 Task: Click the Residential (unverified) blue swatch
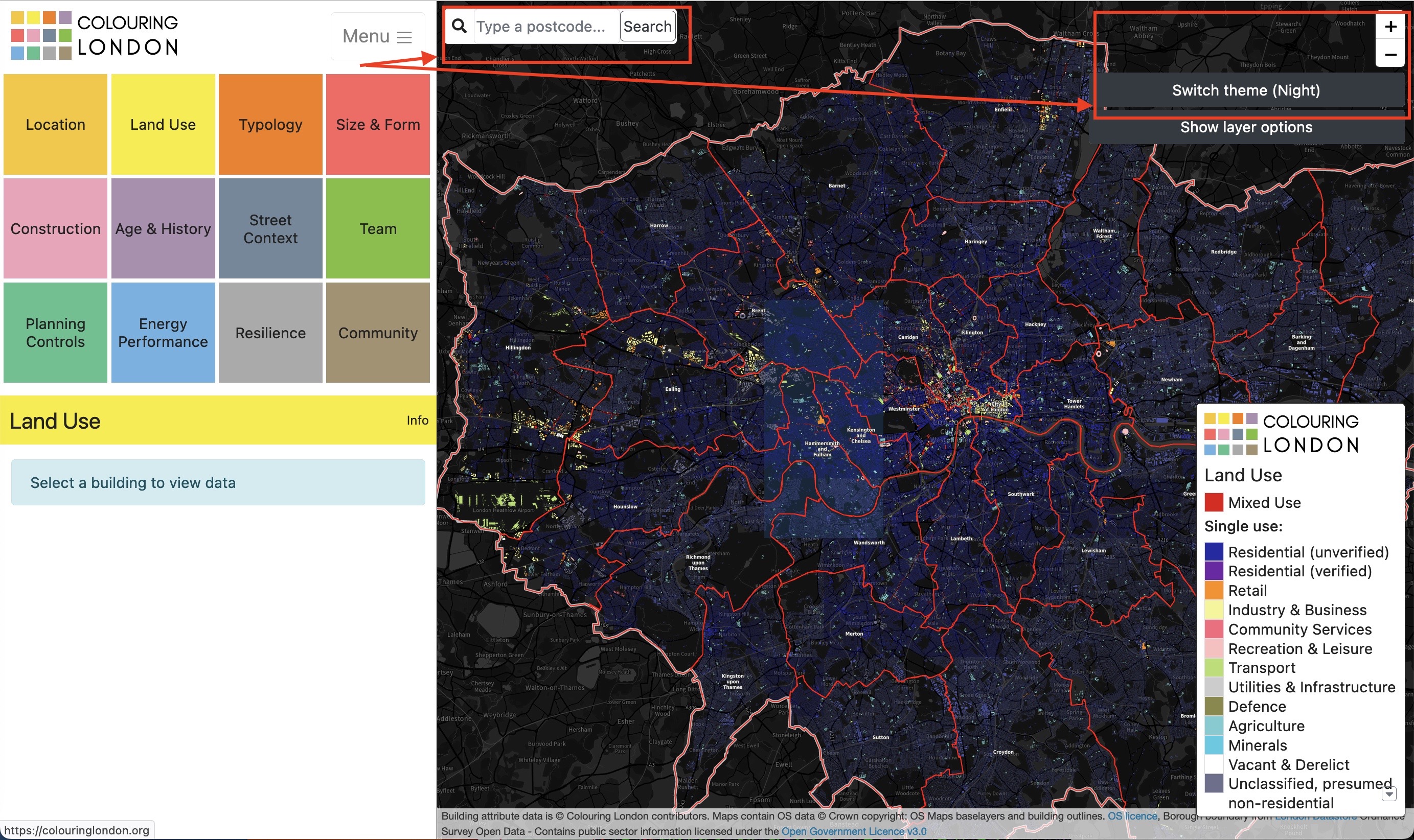1214,552
